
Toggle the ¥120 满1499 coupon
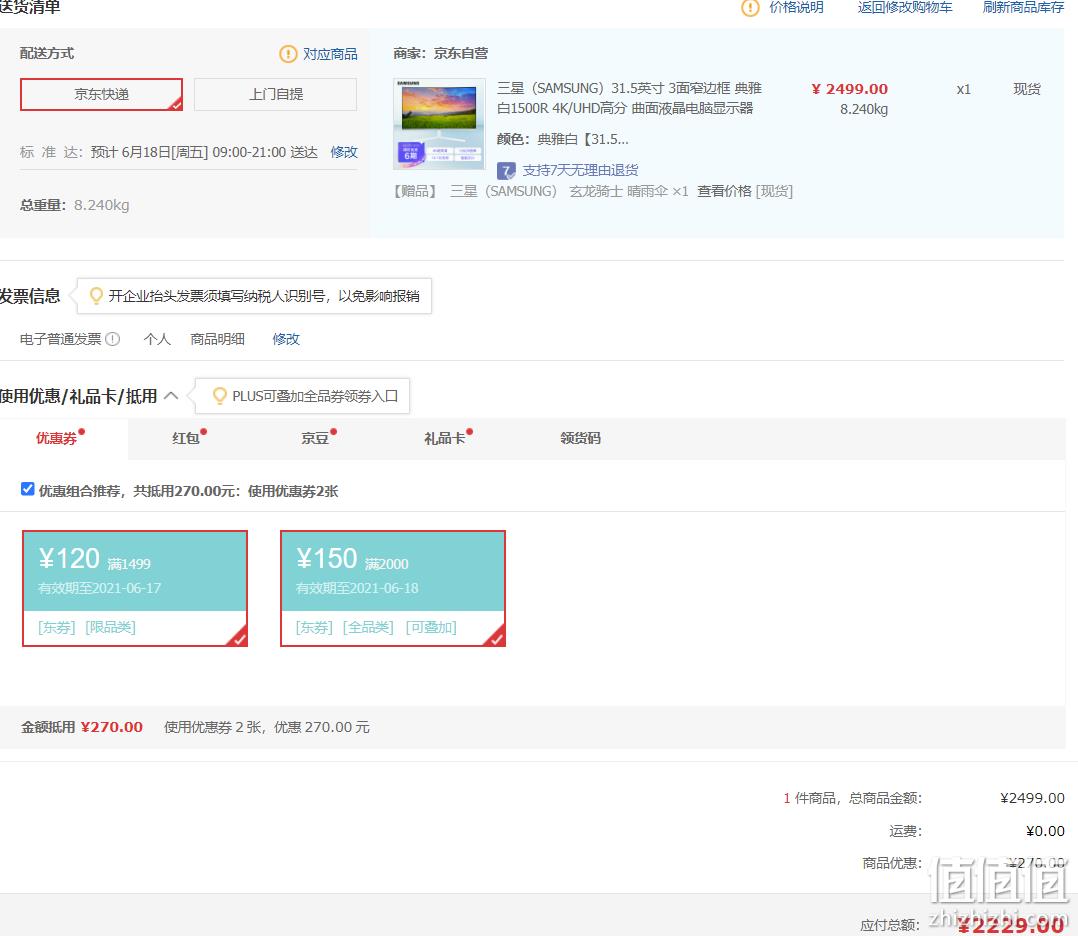pyautogui.click(x=135, y=588)
